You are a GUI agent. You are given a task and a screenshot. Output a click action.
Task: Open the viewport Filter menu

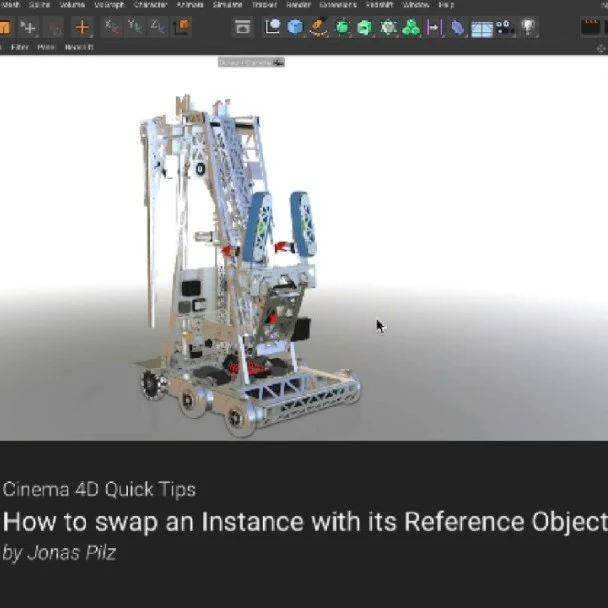20,47
